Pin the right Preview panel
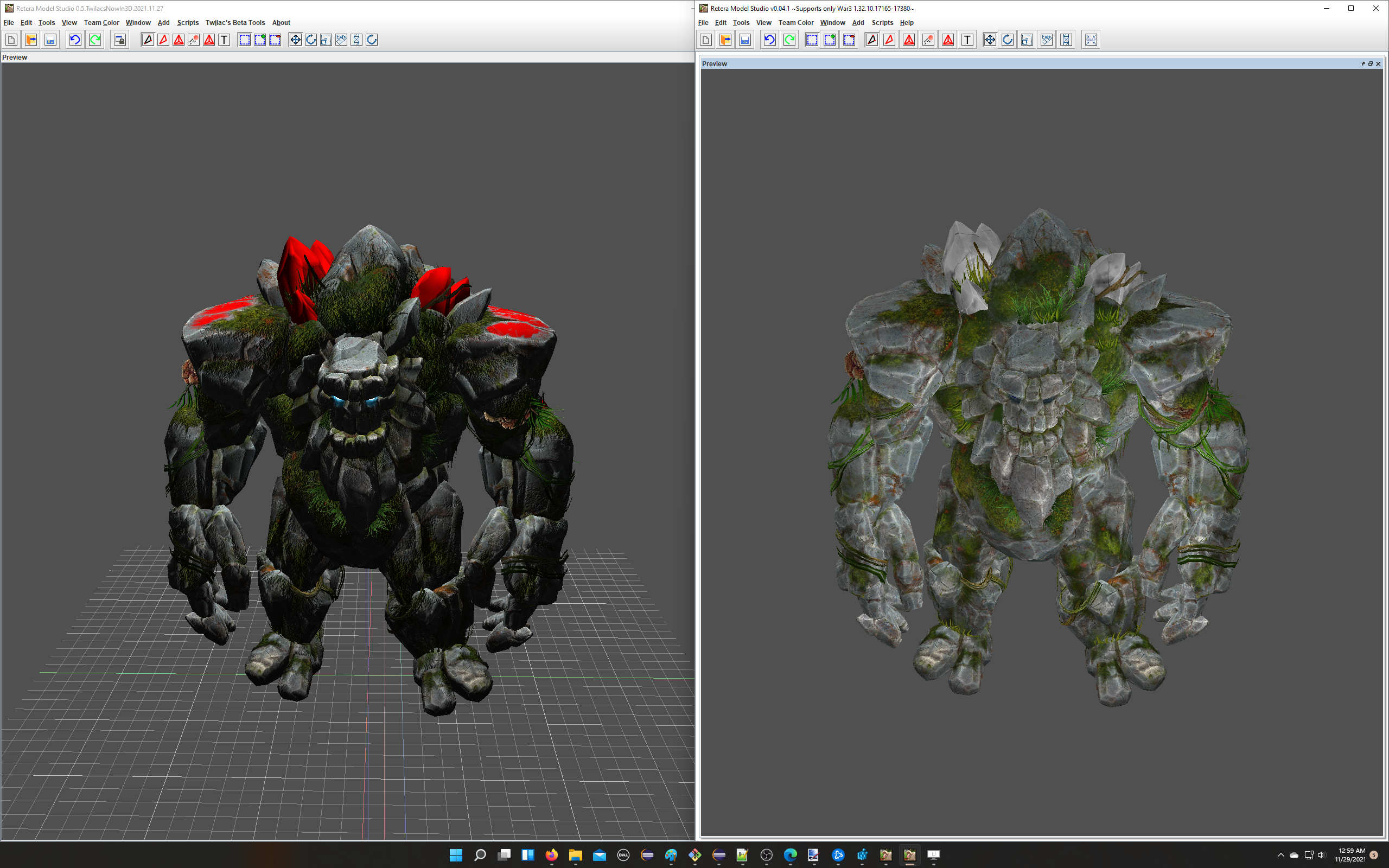 click(x=1363, y=63)
